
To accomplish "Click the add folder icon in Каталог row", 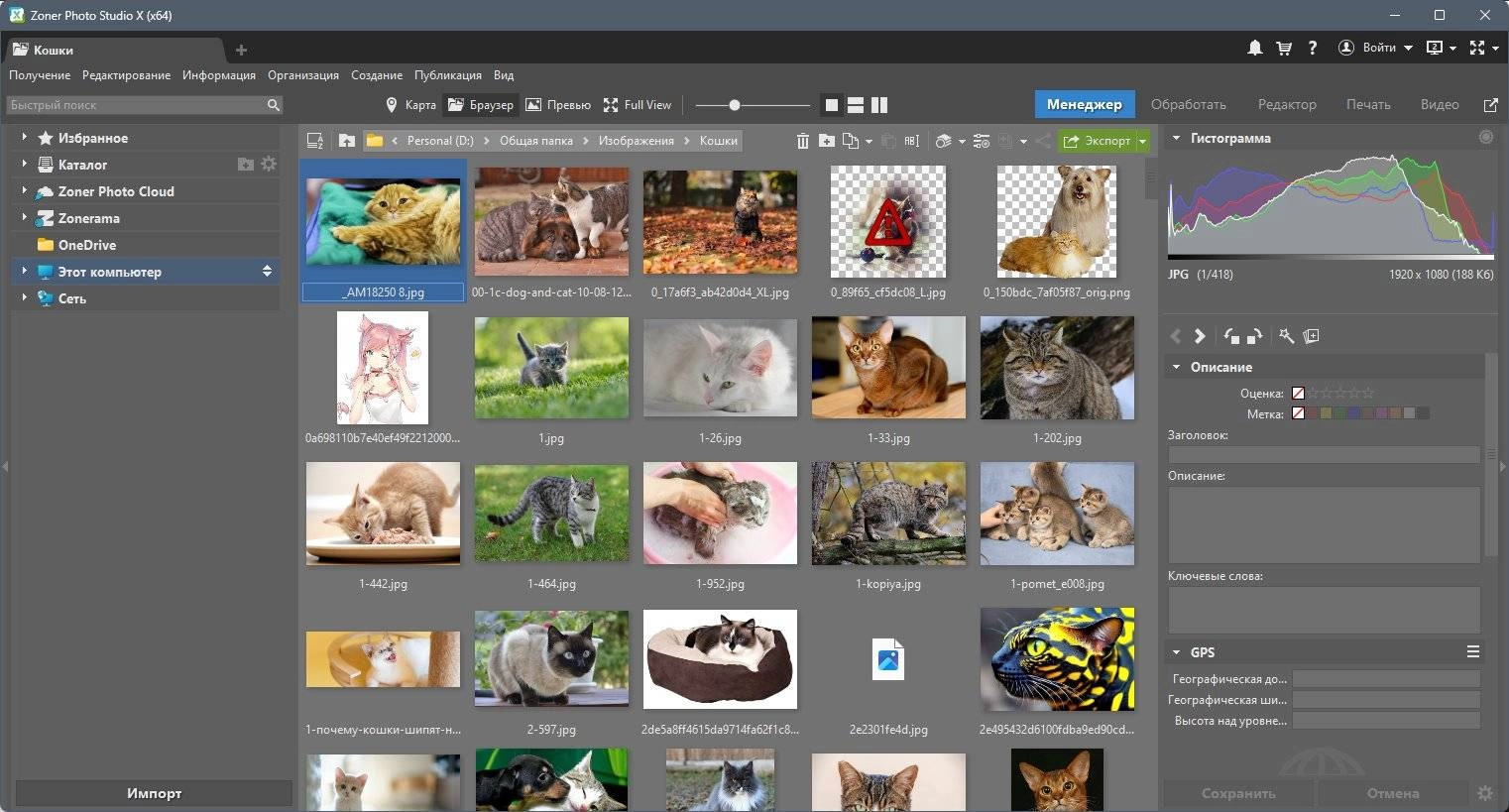I will tap(245, 164).
